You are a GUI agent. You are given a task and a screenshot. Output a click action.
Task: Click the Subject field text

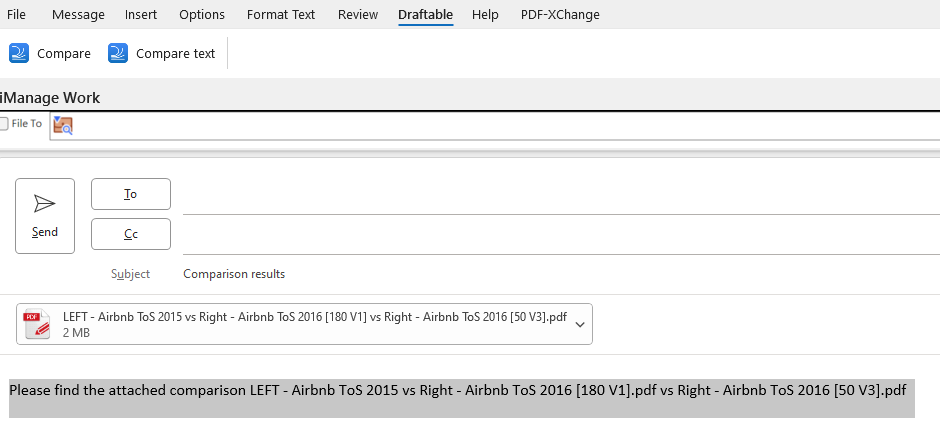234,274
